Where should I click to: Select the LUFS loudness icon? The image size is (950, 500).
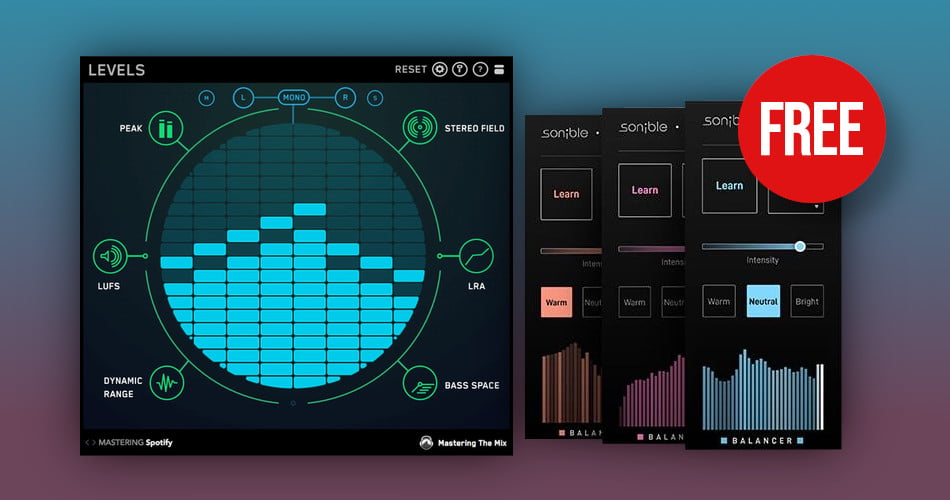[110, 257]
